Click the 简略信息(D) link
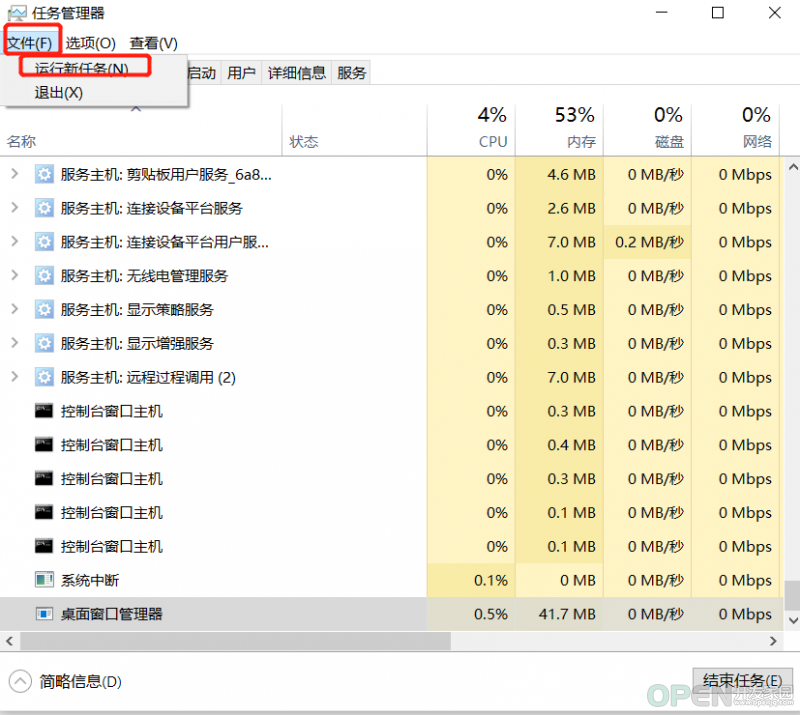Viewport: 800px width, 715px height. (80, 681)
